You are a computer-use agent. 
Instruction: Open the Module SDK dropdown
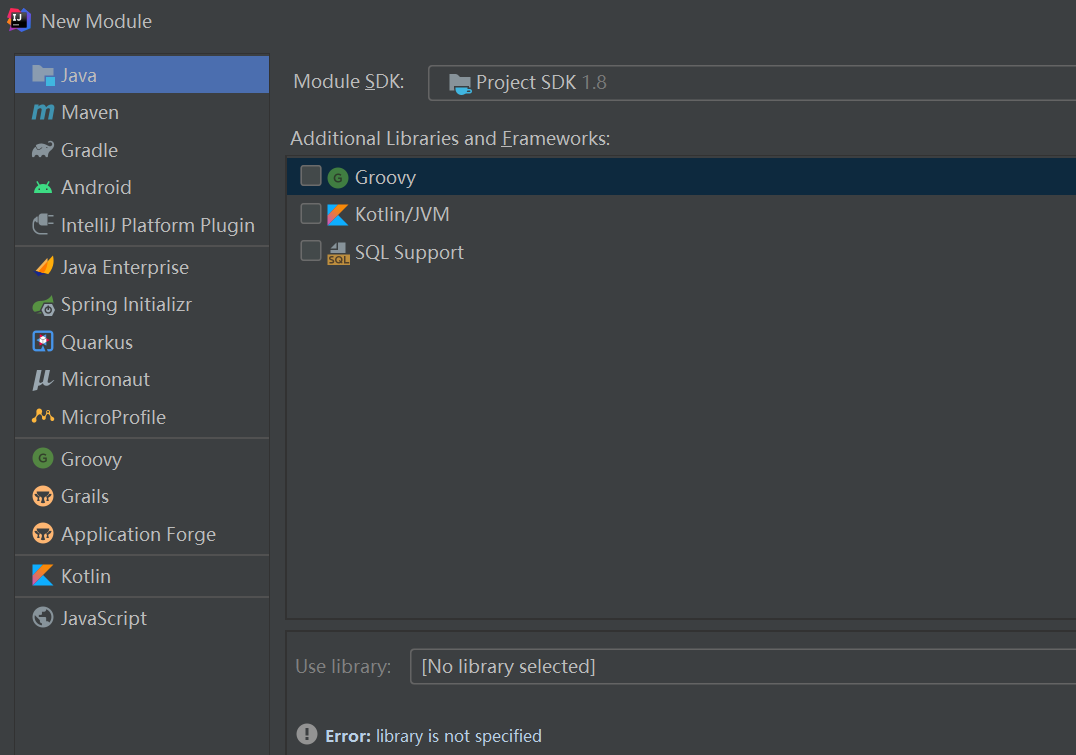(x=752, y=83)
